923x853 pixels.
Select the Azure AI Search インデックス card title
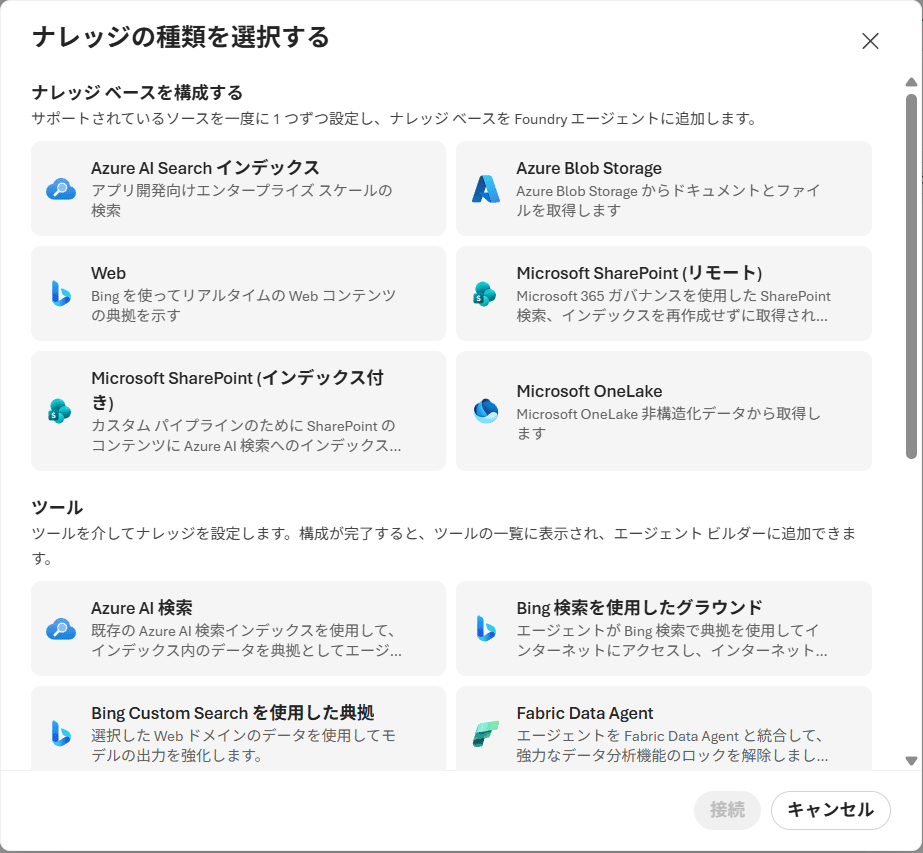205,168
